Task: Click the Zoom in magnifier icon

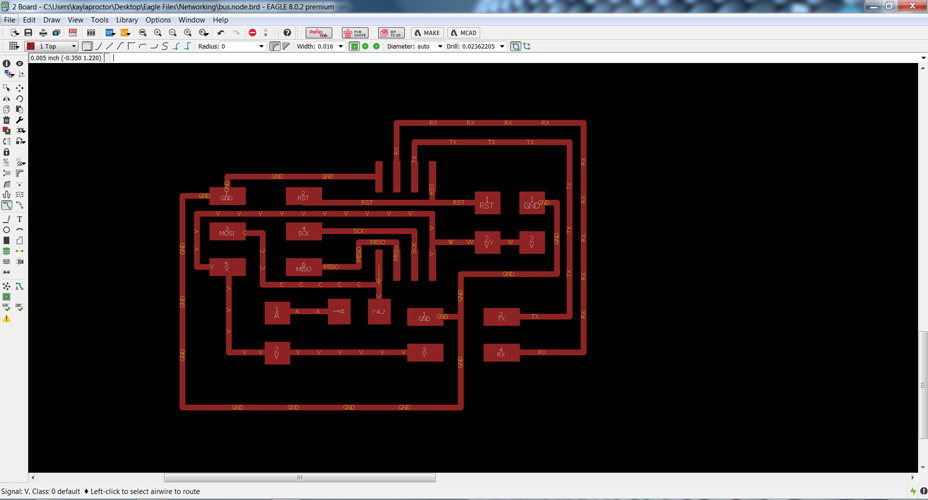Action: pyautogui.click(x=157, y=33)
